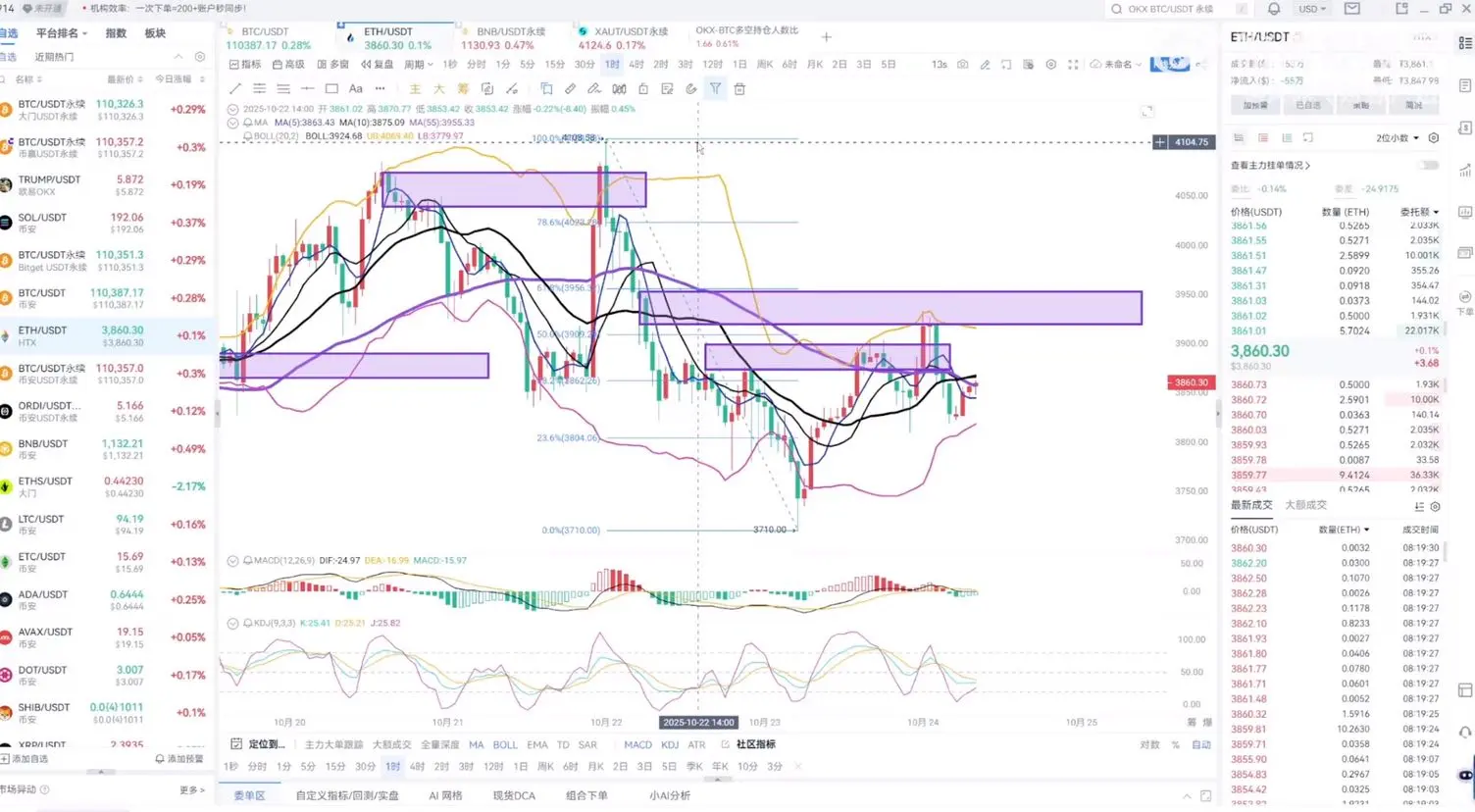Open the 平台排名 dropdown

pos(62,33)
